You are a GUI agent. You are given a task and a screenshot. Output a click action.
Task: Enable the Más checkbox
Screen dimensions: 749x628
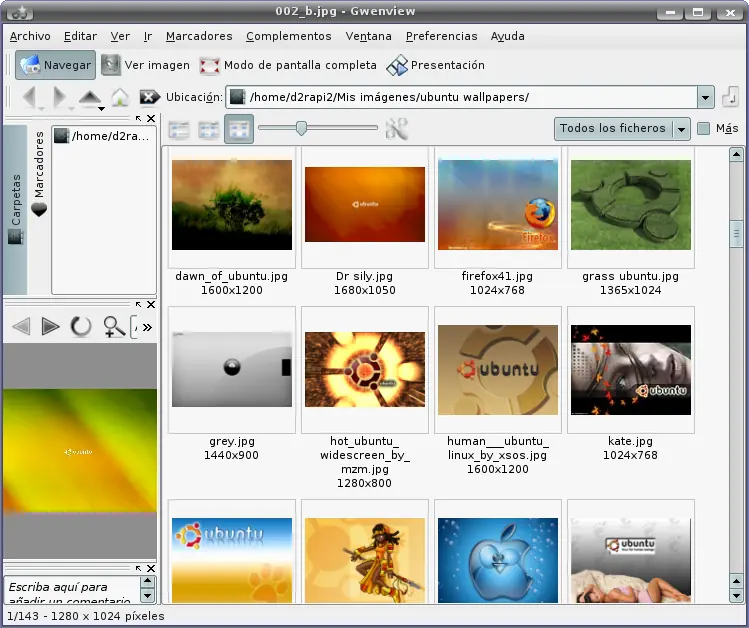pyautogui.click(x=704, y=128)
